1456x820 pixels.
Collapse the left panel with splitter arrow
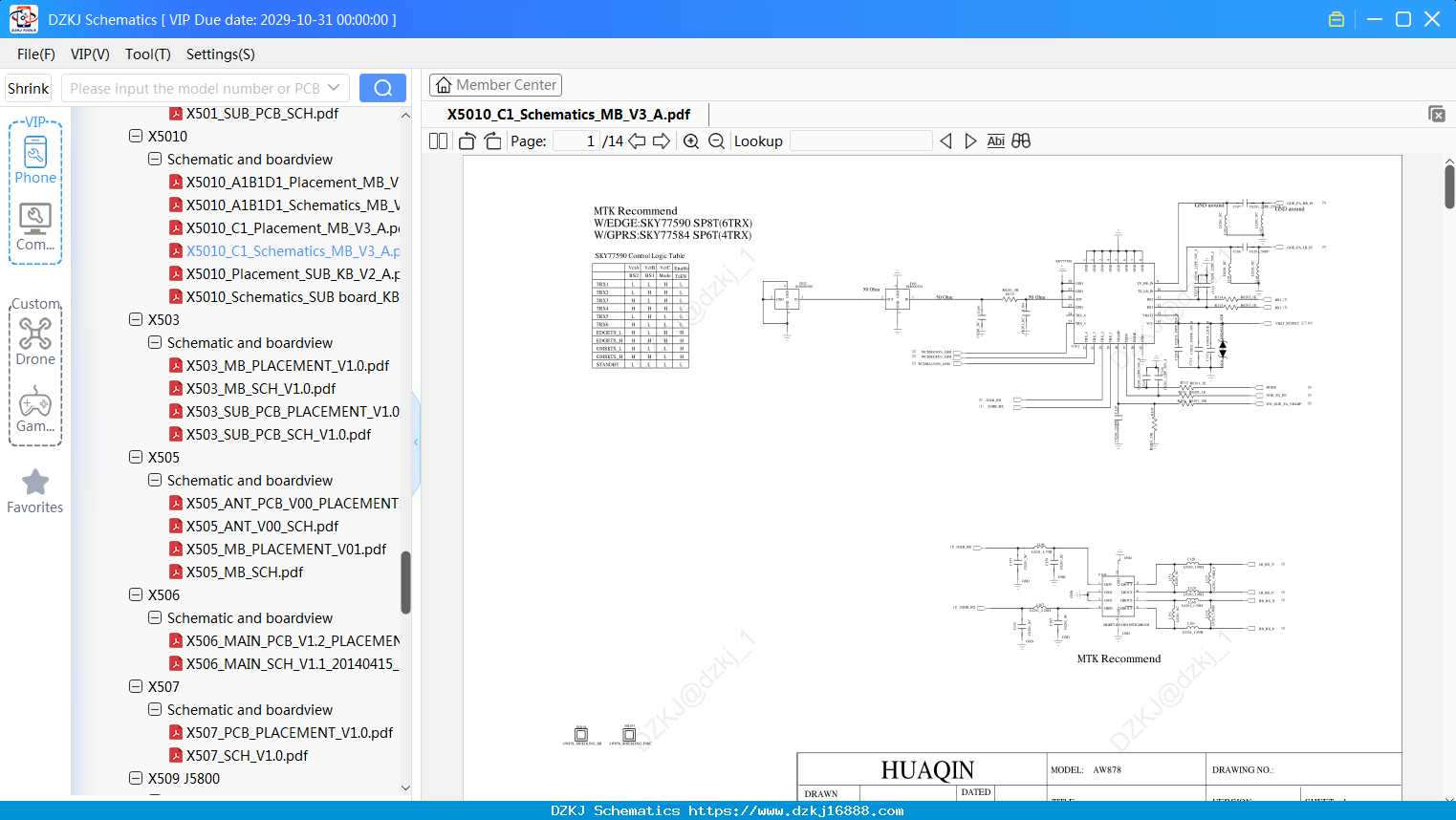416,442
